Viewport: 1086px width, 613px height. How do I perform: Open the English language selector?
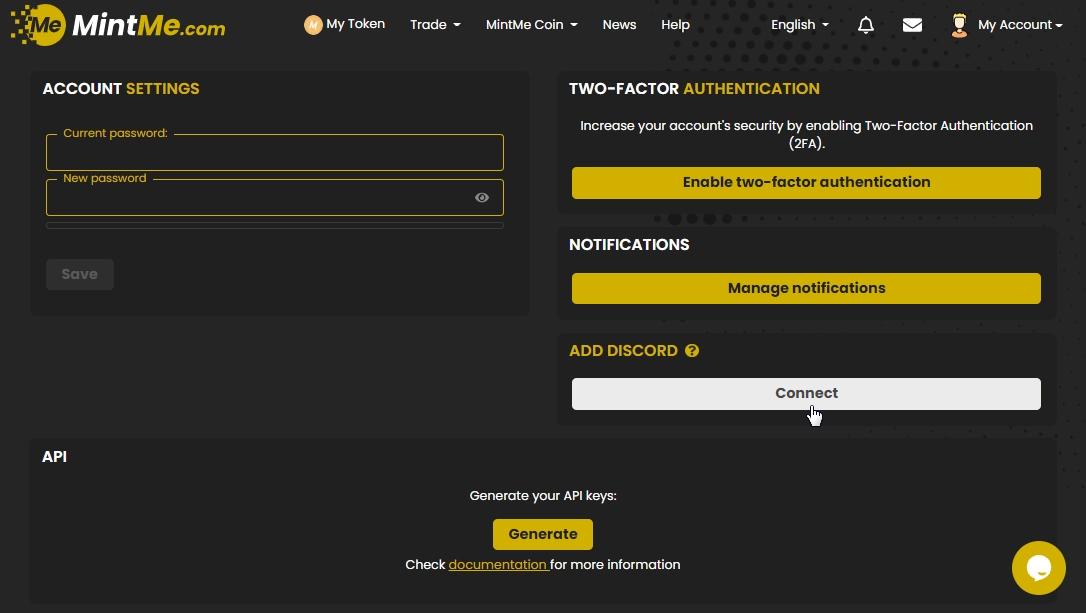(x=799, y=25)
